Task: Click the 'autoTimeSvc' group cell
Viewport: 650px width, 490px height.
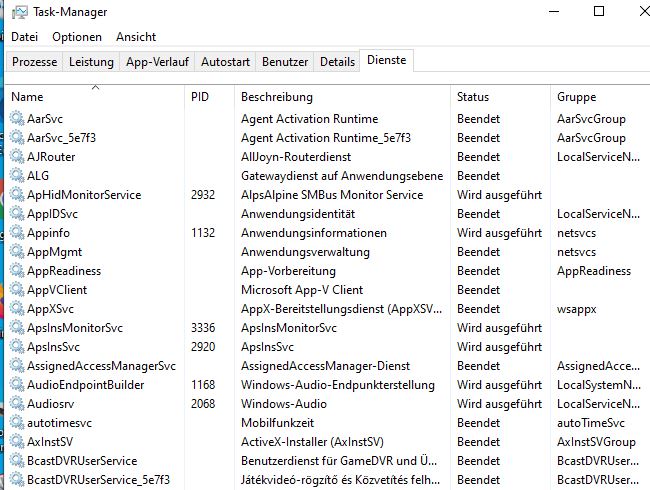Action: [x=591, y=423]
